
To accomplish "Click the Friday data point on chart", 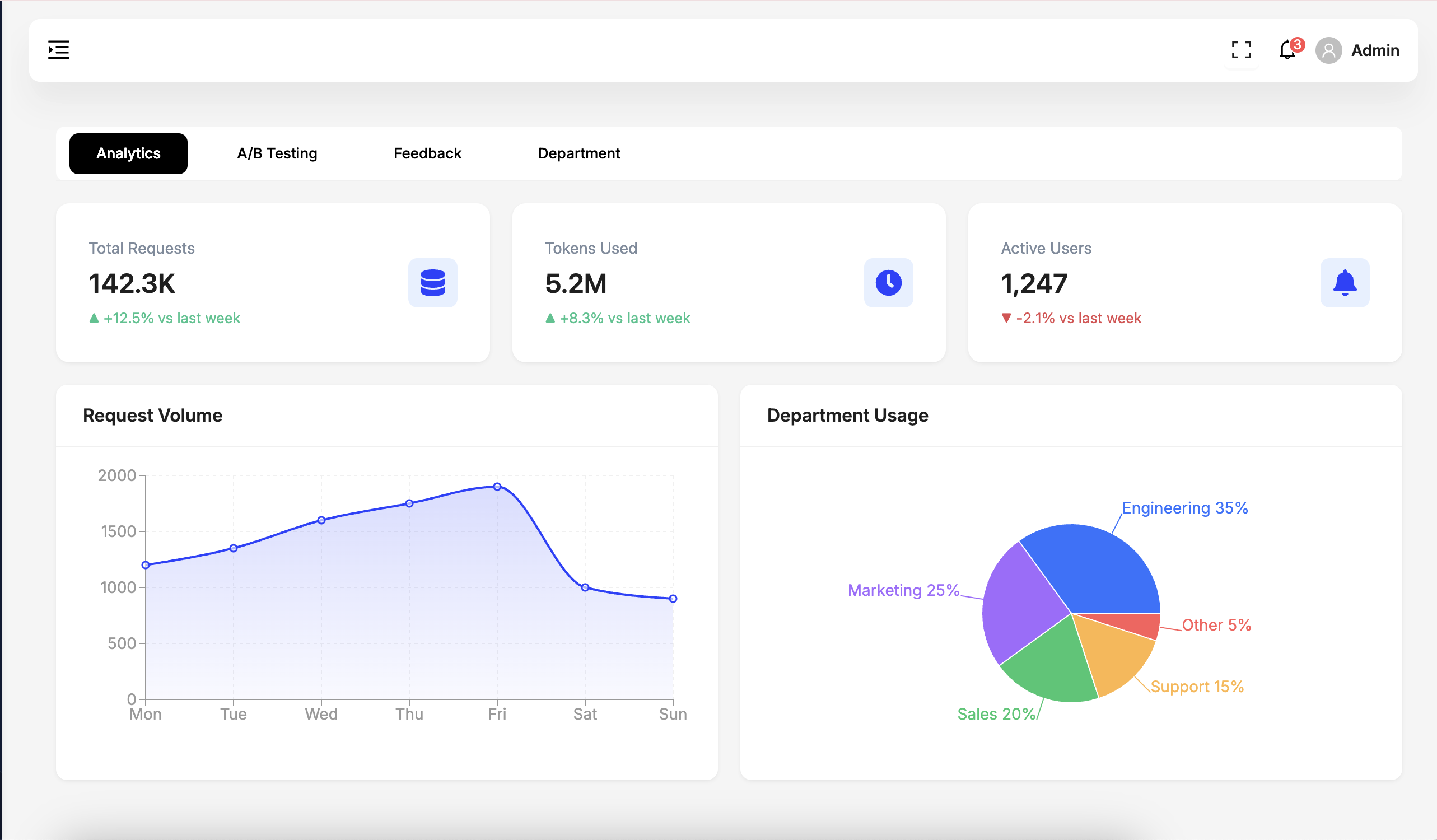I will pyautogui.click(x=497, y=487).
